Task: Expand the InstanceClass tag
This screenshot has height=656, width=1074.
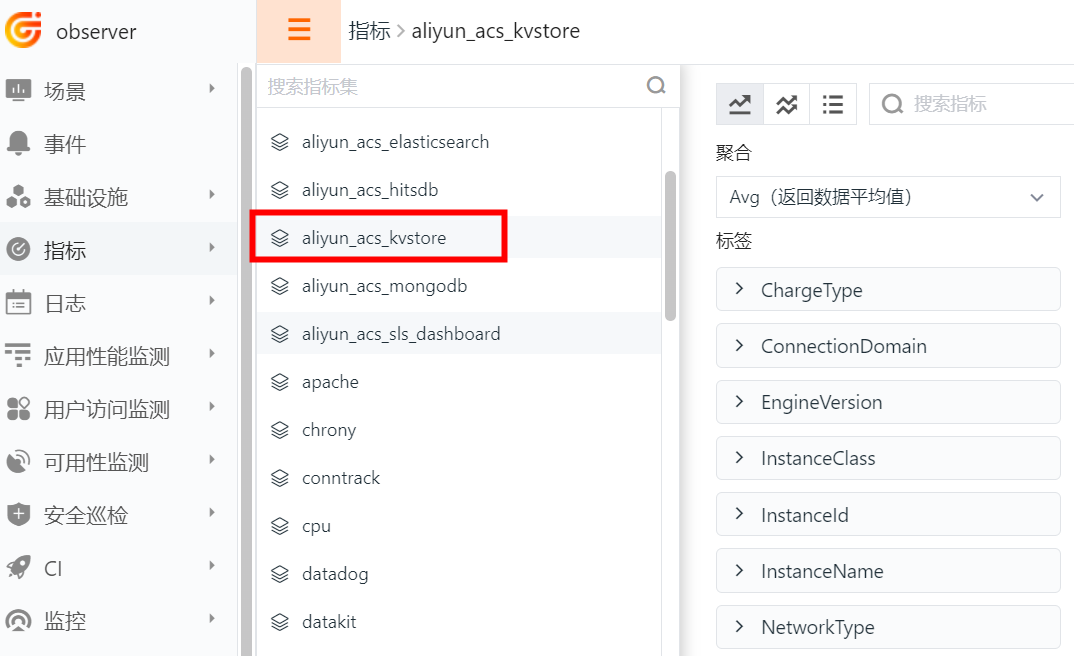Action: 888,458
